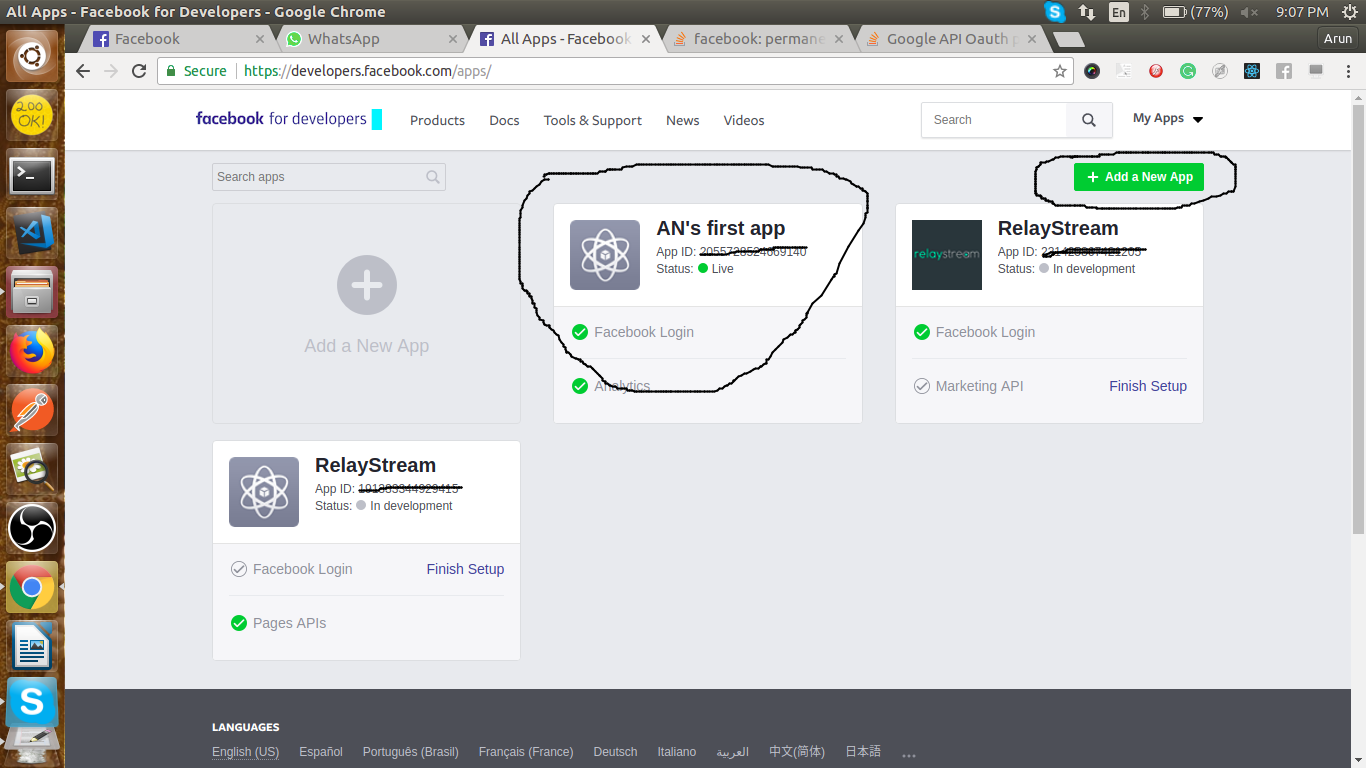Viewport: 1366px width, 768px height.
Task: Open the Skype tray indicator
Action: coord(1055,12)
